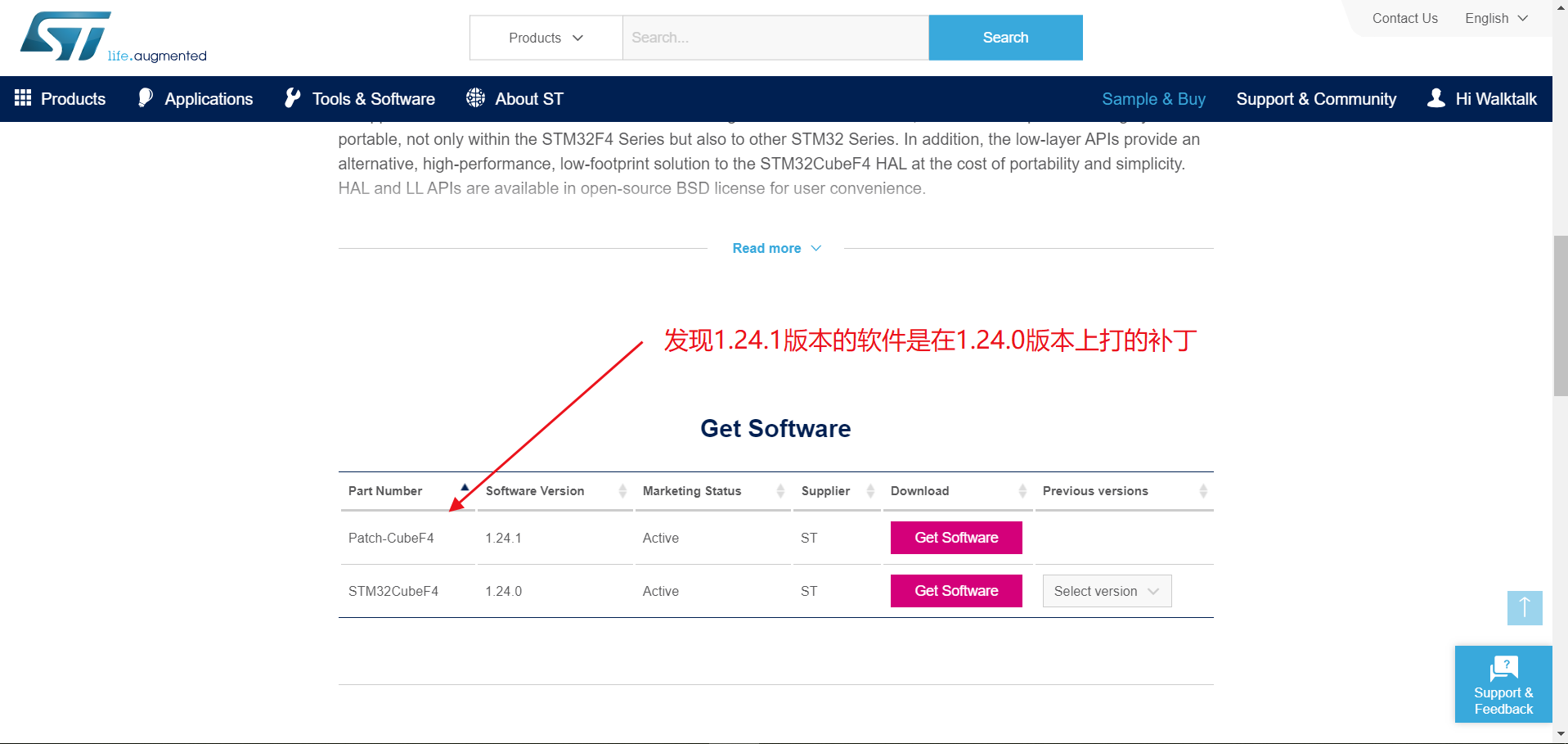Open Select version for STM32CubeF4

1106,591
